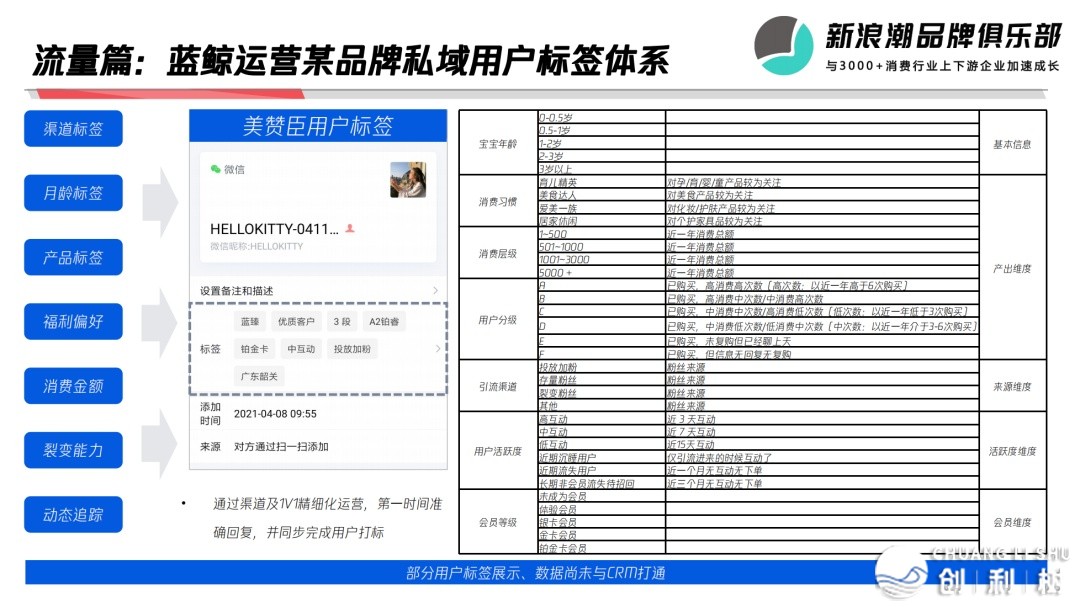The height and width of the screenshot is (607, 1080).
Task: Select the 动态追踪 sidebar icon
Action: pyautogui.click(x=72, y=513)
